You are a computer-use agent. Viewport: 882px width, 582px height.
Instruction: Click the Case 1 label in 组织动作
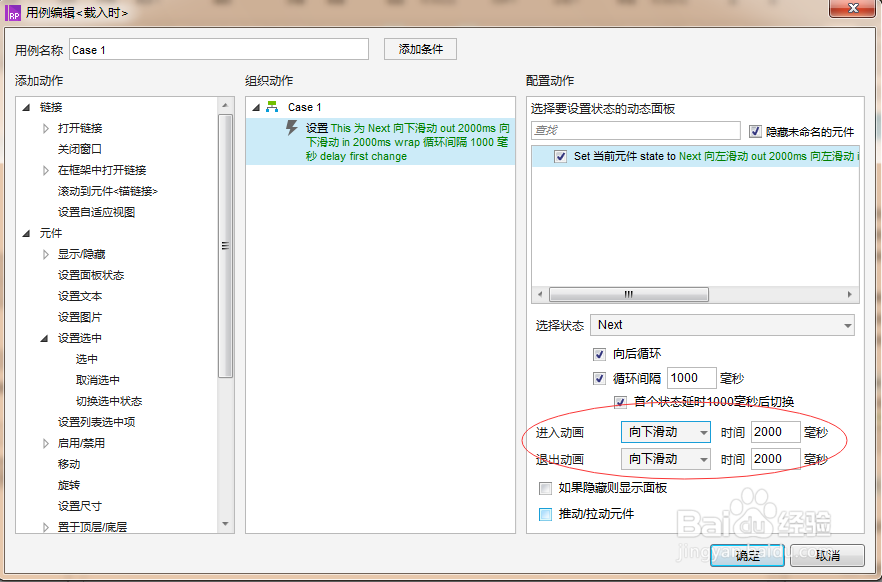point(304,107)
